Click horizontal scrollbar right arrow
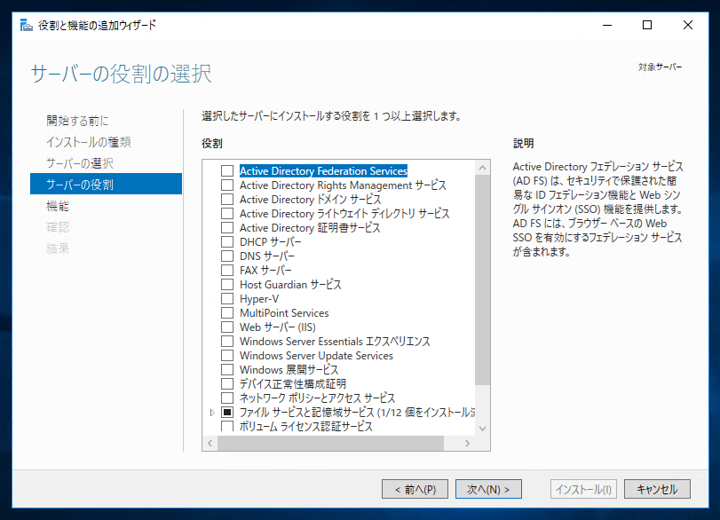Screen dimensions: 720x520 (467, 443)
